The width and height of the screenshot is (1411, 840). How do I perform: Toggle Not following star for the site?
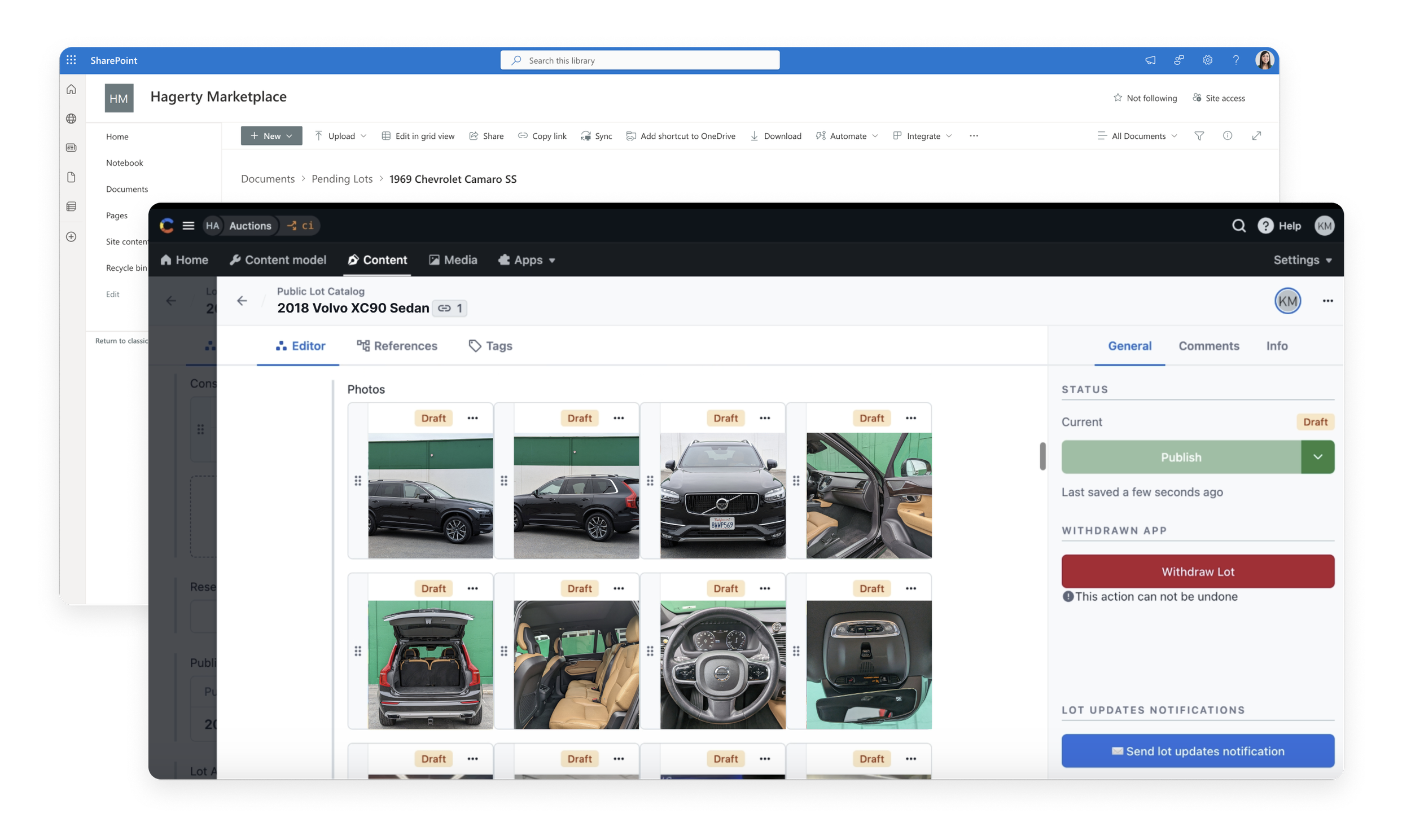click(1117, 98)
